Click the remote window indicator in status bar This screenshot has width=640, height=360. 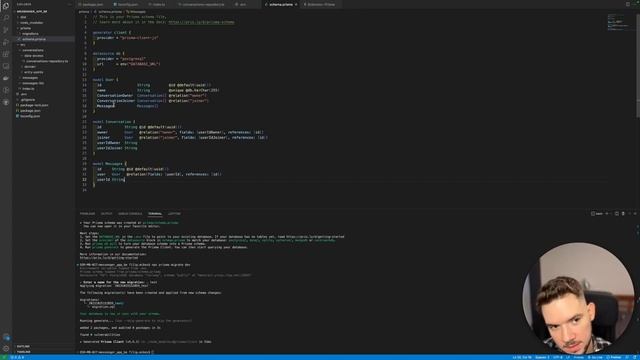(4, 358)
